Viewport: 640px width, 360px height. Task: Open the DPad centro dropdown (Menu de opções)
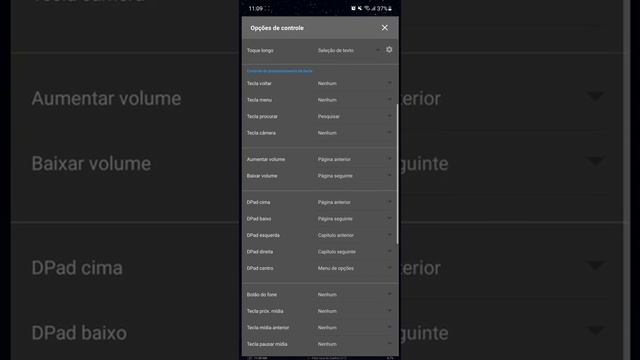click(x=354, y=268)
